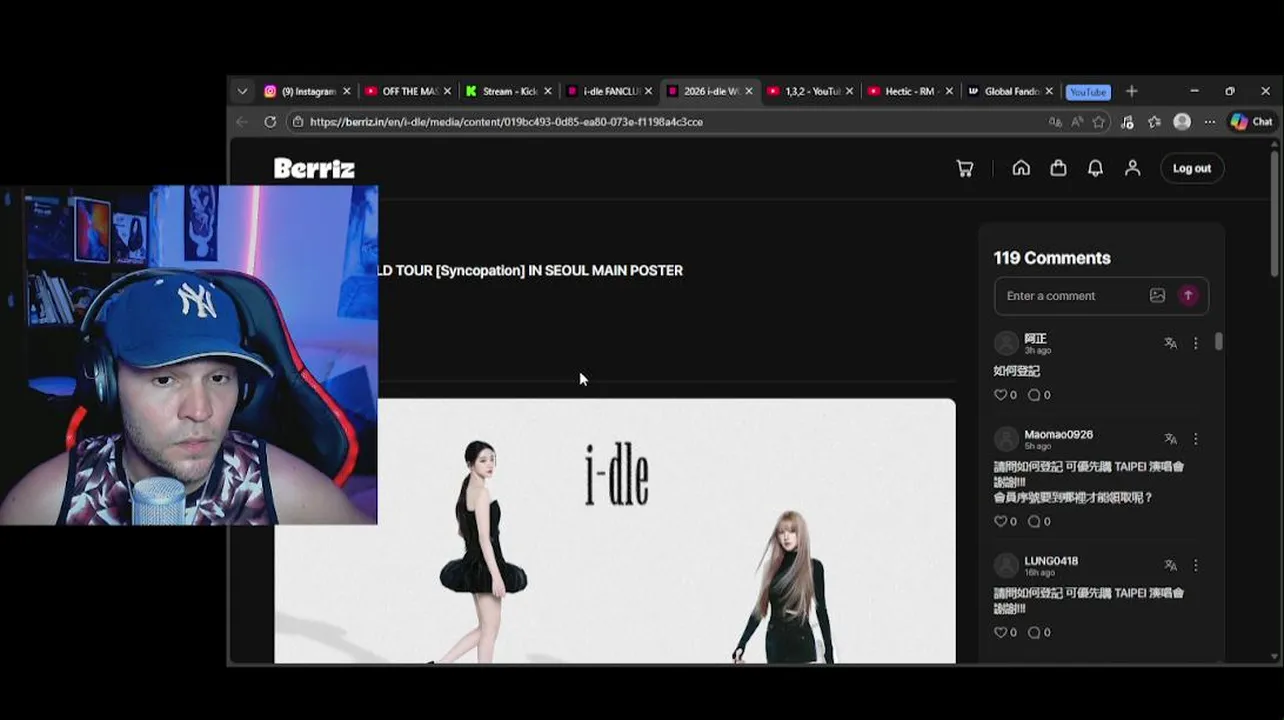The image size is (1284, 720).
Task: Open a new browser tab
Action: point(1131,91)
